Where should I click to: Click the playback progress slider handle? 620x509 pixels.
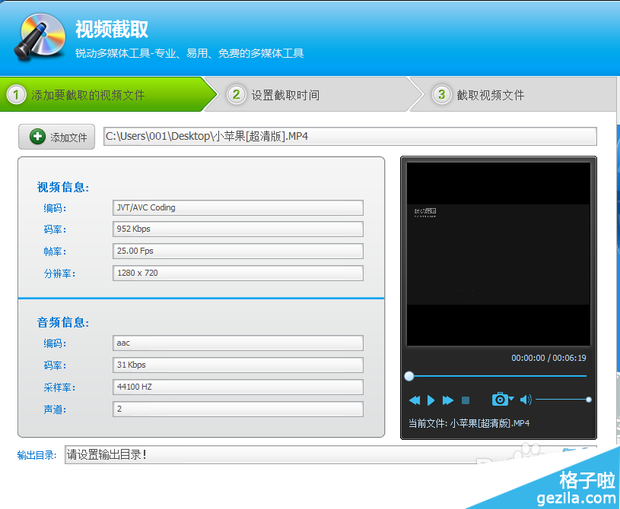(x=409, y=376)
